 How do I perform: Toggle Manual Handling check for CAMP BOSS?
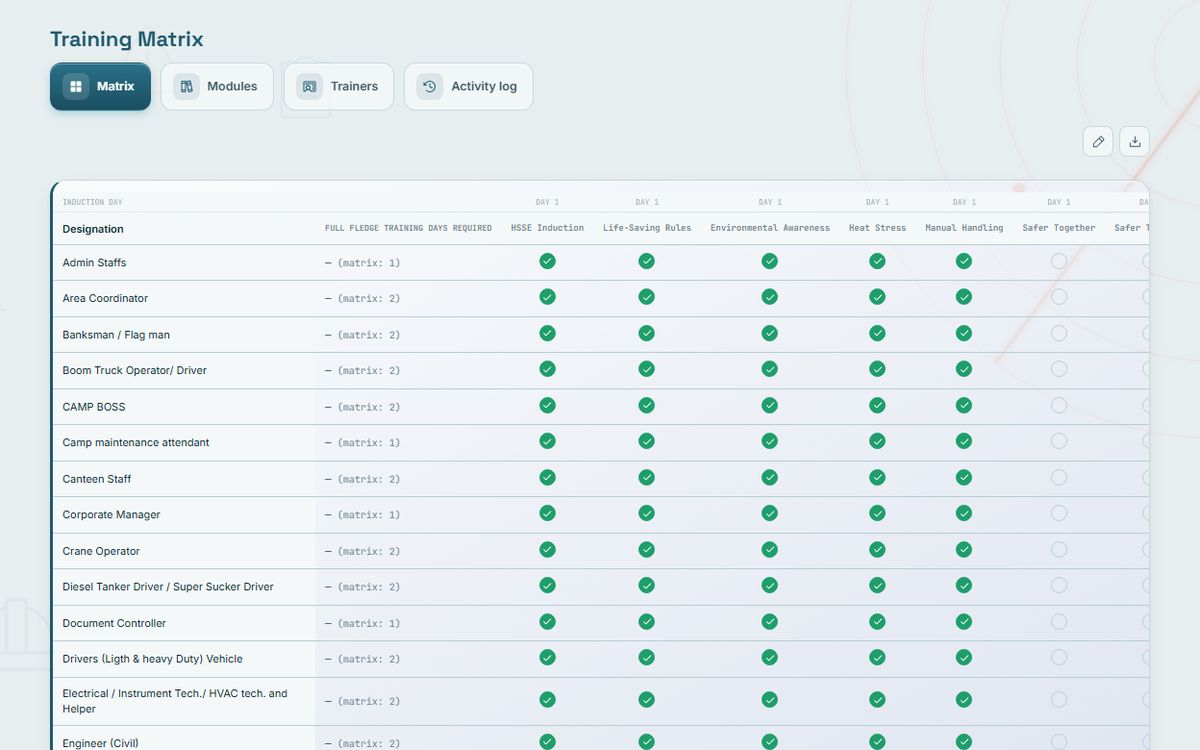coord(964,405)
